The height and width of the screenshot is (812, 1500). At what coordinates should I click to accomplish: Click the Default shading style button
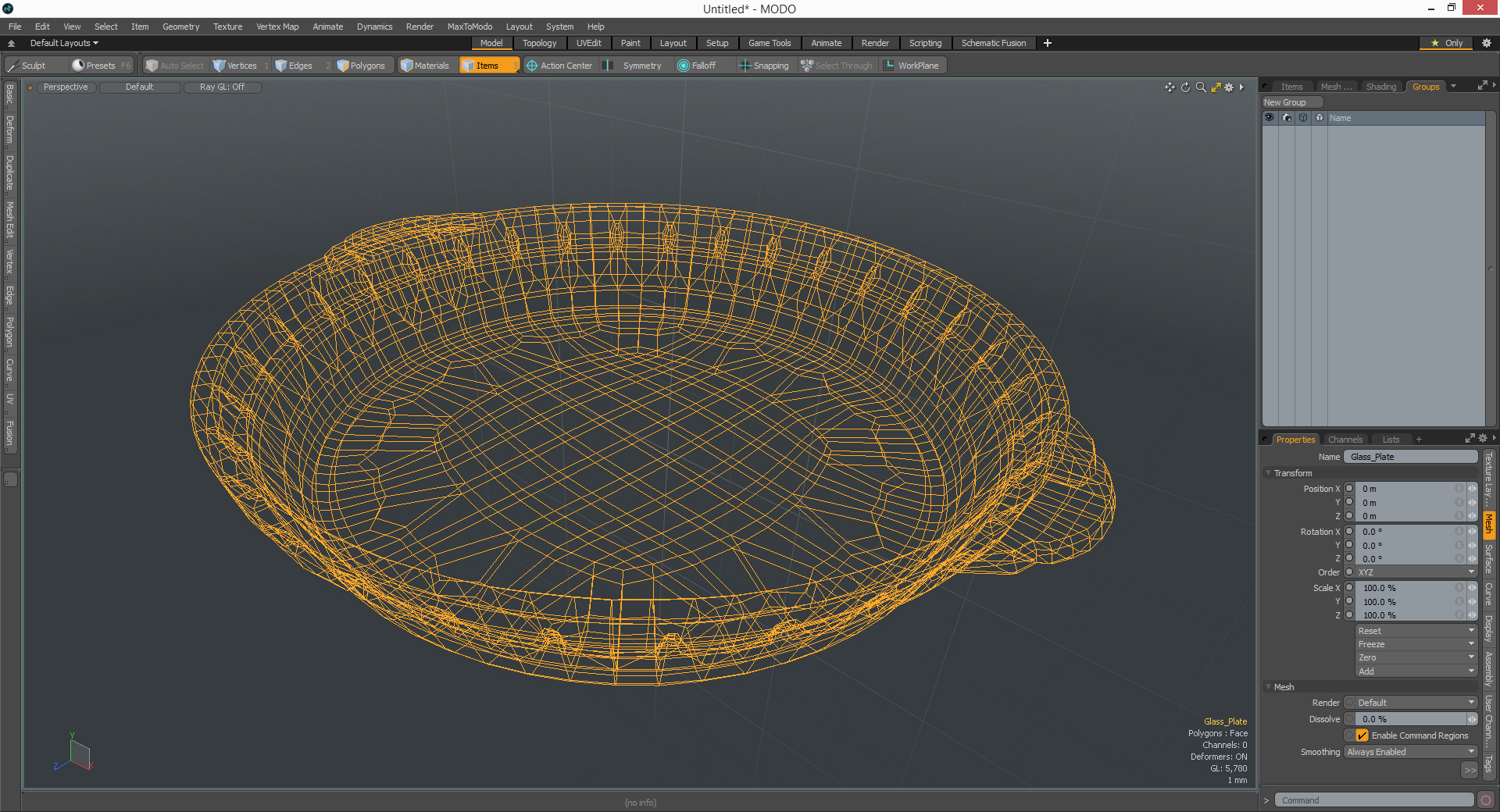(x=139, y=87)
